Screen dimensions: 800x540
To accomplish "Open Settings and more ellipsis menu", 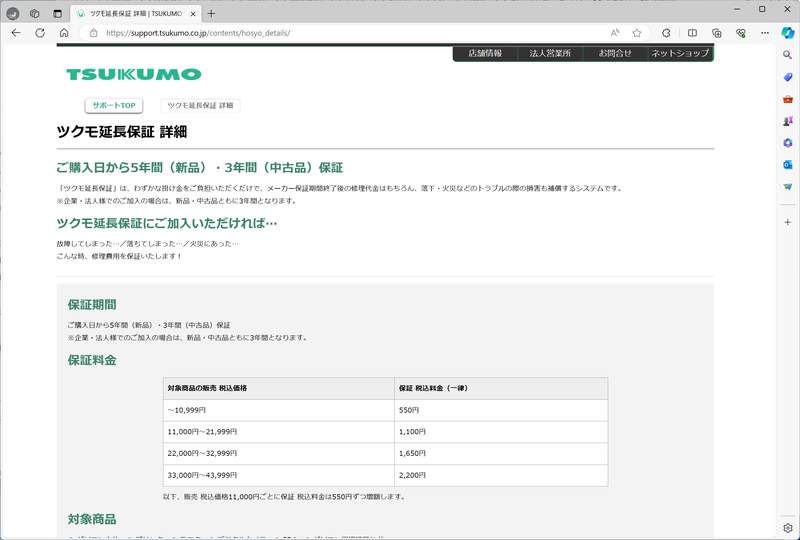I will click(x=765, y=33).
